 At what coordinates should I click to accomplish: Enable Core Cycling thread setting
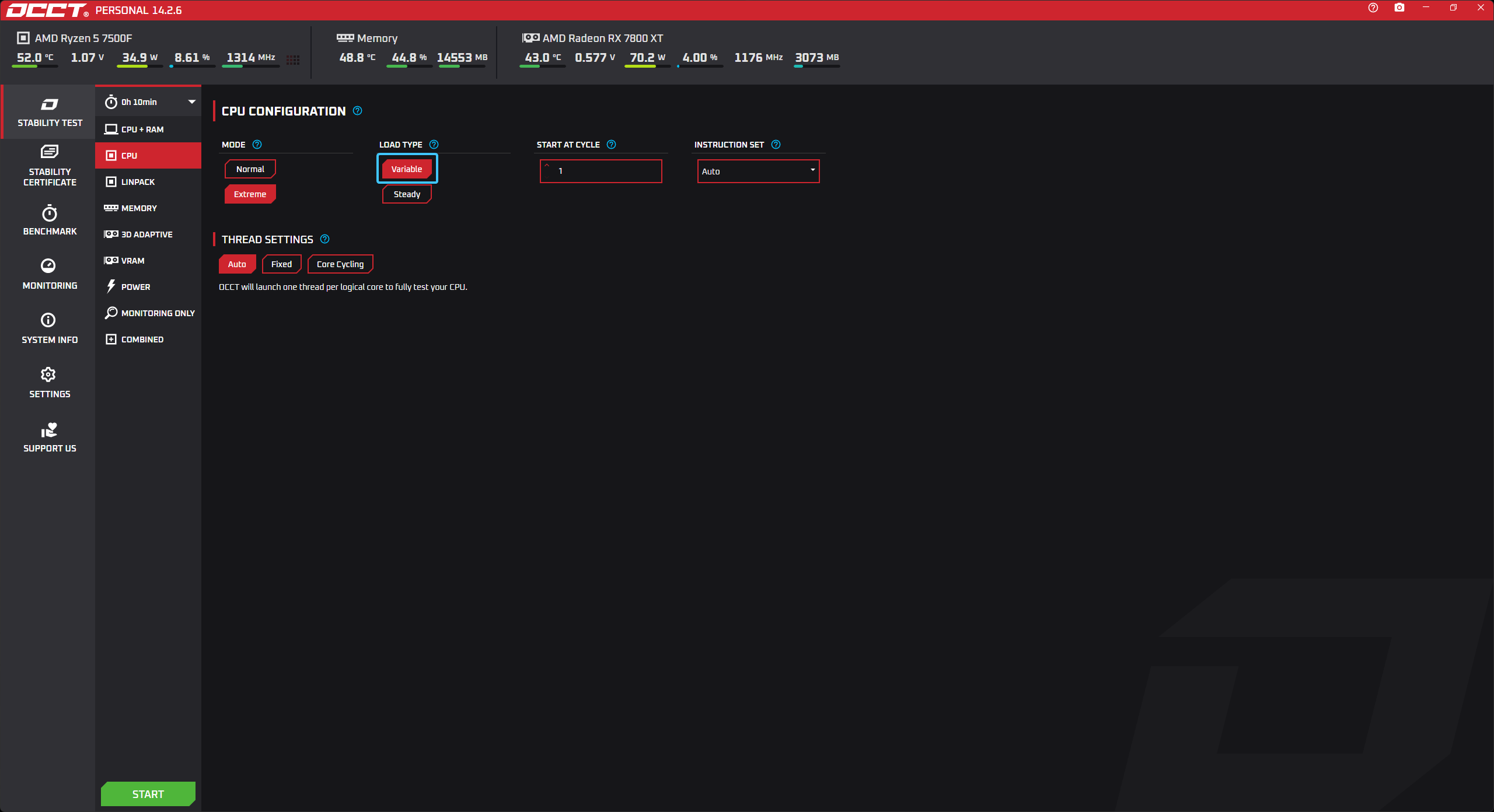(x=340, y=264)
